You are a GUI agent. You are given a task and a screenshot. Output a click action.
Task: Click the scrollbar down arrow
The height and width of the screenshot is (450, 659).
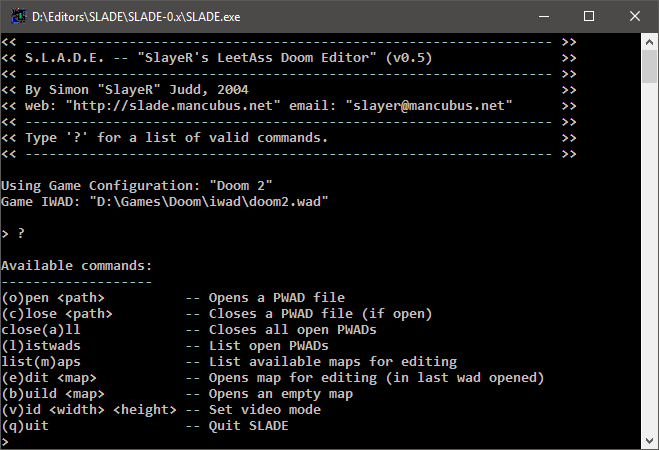pyautogui.click(x=649, y=441)
